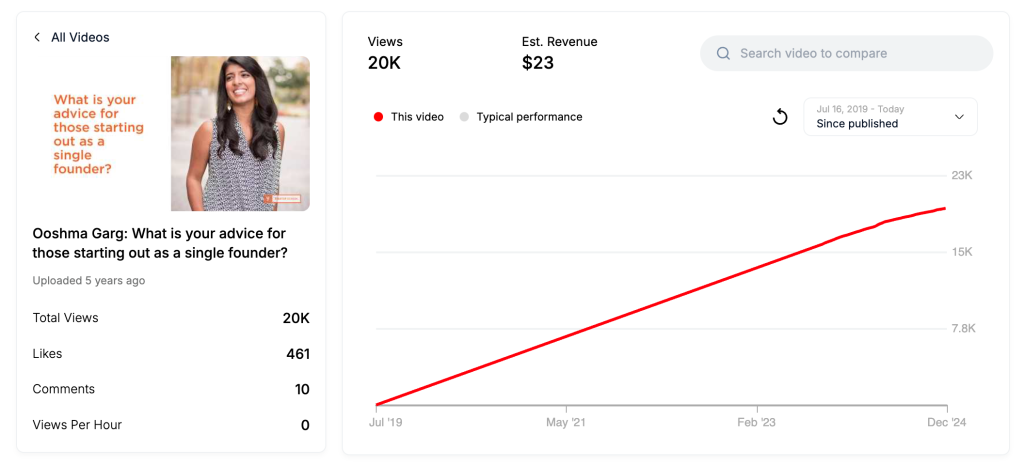The width and height of the screenshot is (1024, 465).
Task: Select the Est. Revenue metric tab
Action: (559, 53)
